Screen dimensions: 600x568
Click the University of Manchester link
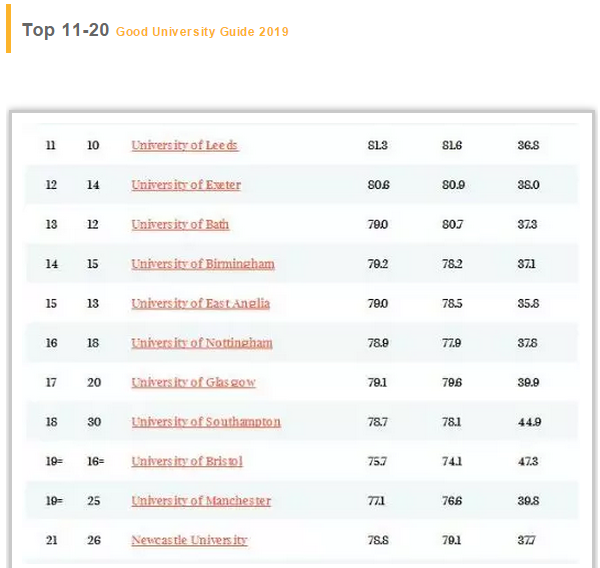pyautogui.click(x=200, y=501)
